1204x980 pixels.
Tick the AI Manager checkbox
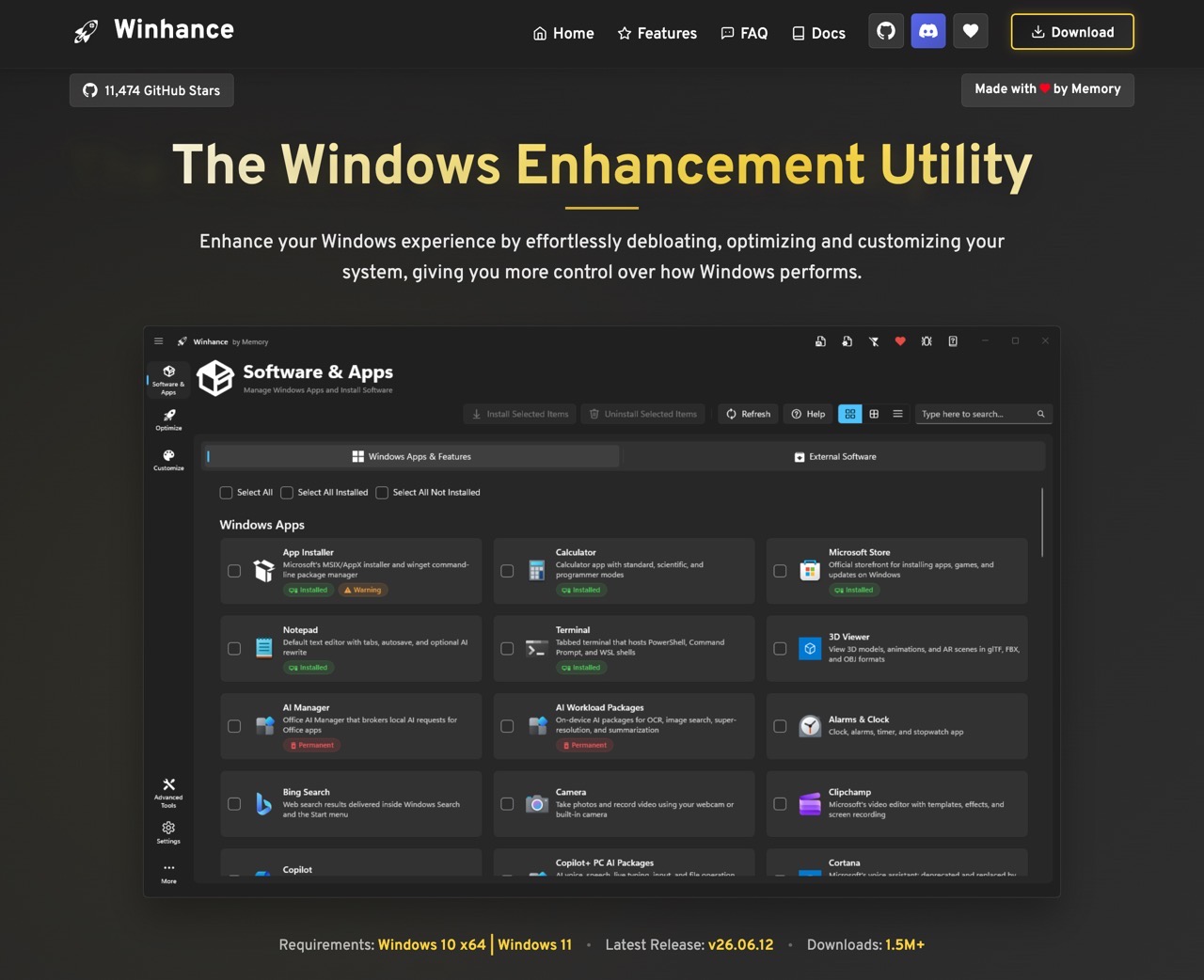[x=234, y=726]
